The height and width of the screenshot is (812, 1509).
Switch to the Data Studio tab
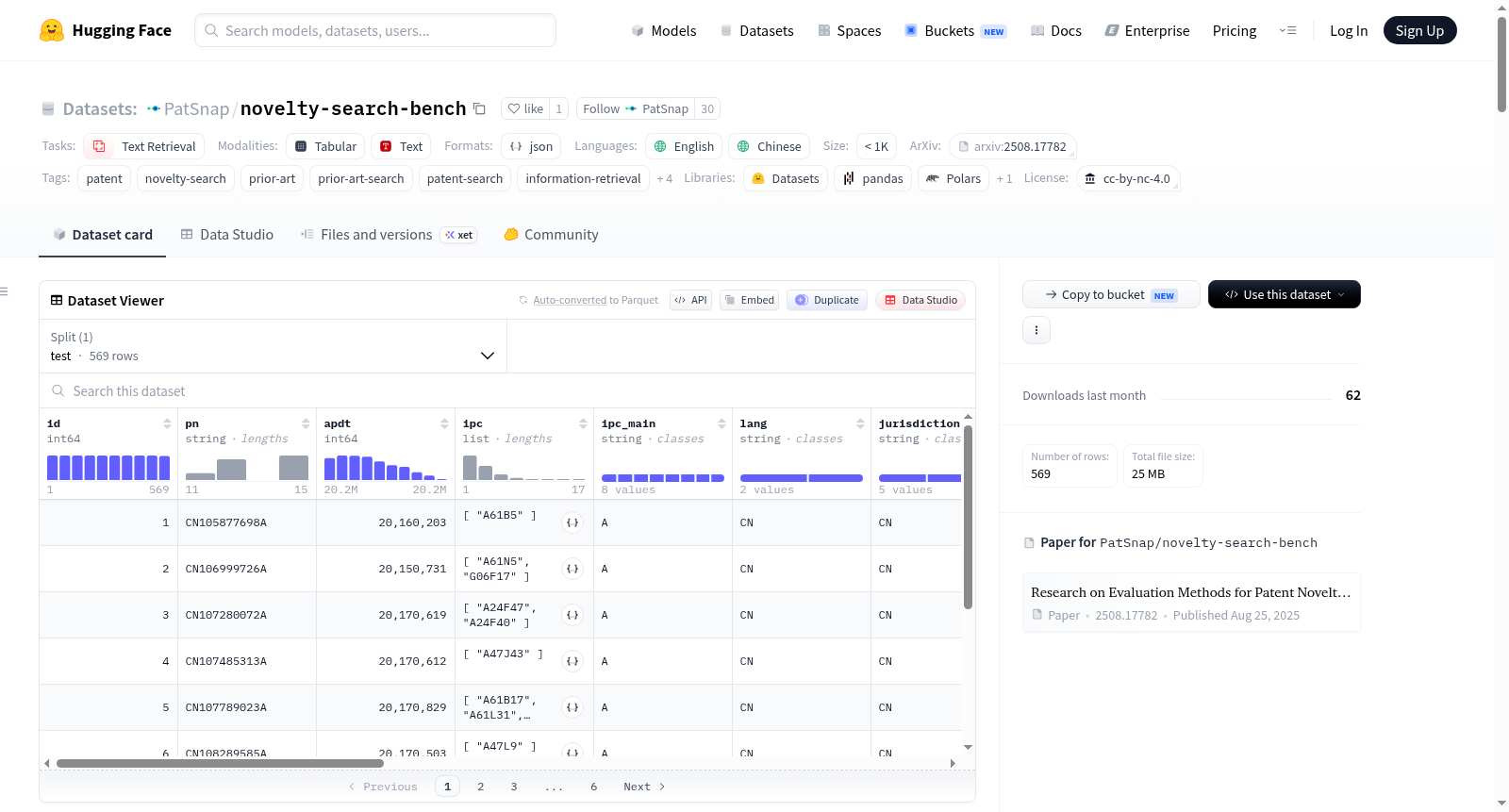pyautogui.click(x=227, y=235)
